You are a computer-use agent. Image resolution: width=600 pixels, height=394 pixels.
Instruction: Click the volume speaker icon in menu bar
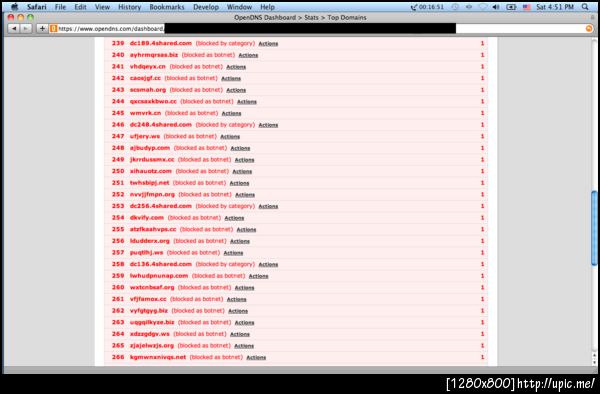tap(496, 7)
